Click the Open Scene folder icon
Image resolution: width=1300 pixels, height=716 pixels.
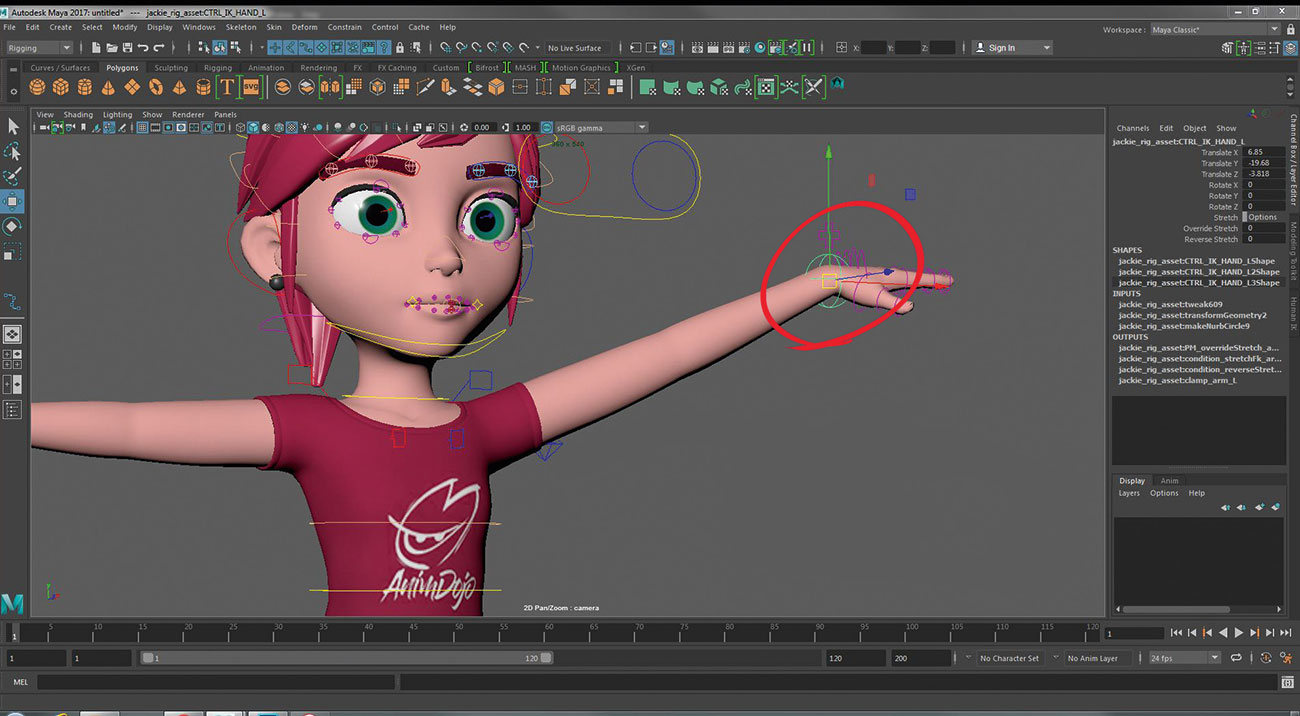[110, 48]
